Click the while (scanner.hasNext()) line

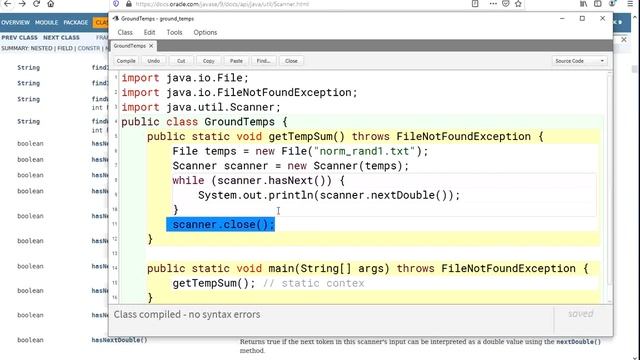click(259, 180)
